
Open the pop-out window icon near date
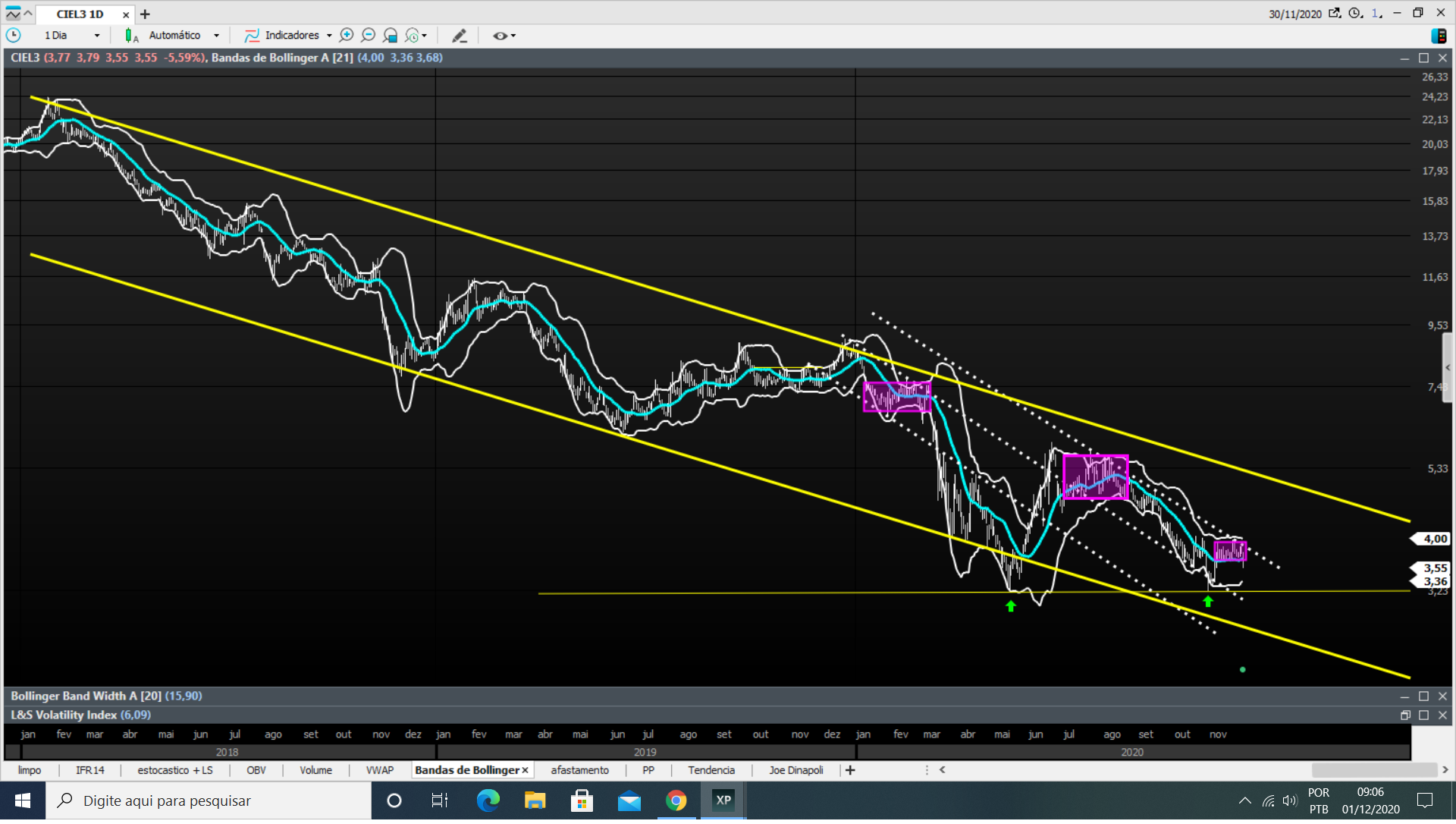(1335, 14)
